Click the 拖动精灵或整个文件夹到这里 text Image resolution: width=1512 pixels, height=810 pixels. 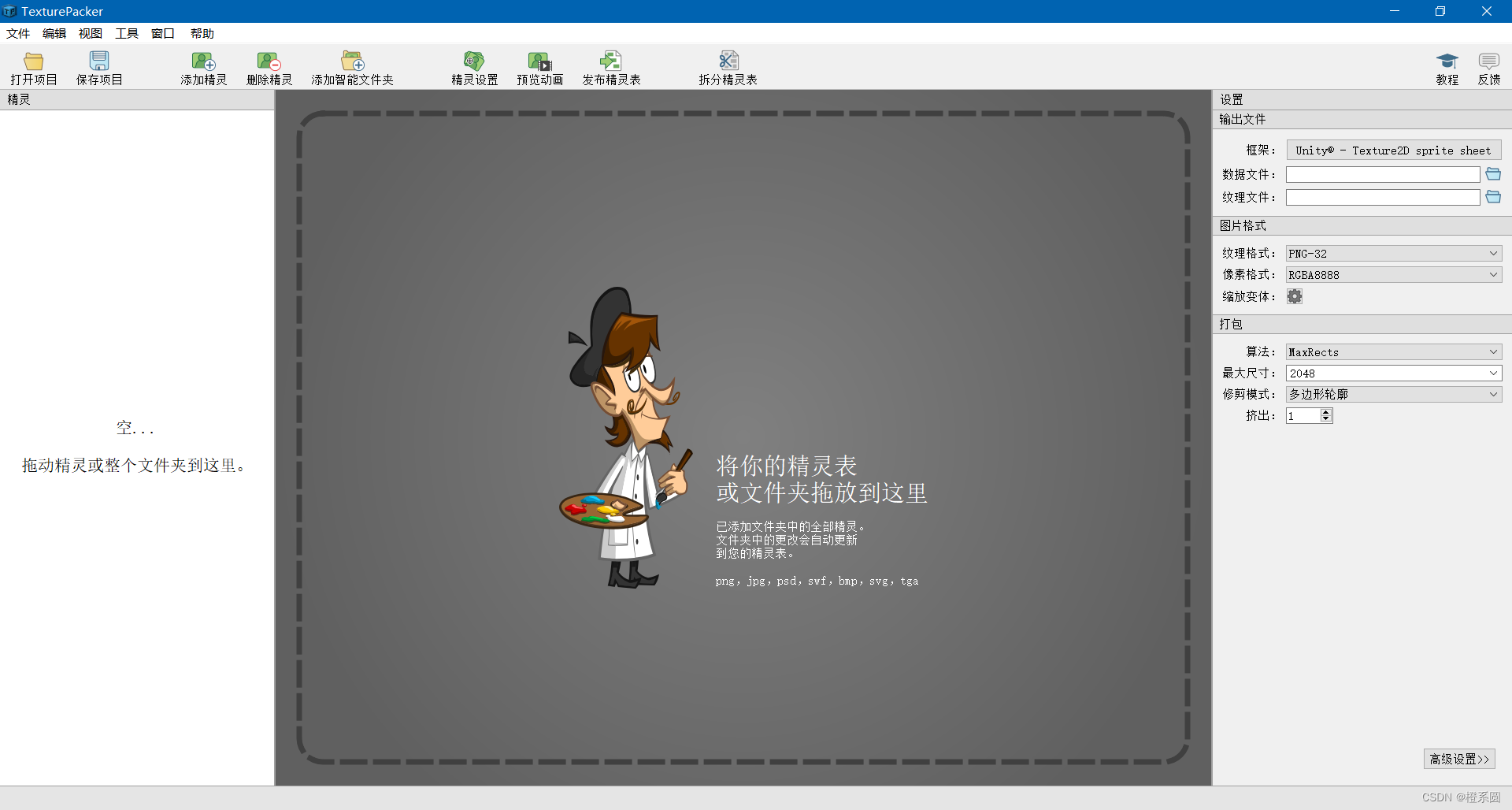[133, 466]
